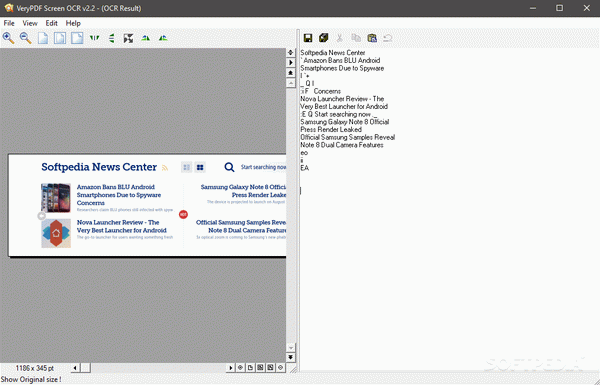Image resolution: width=600 pixels, height=385 pixels.
Task: Click 'Smartphones Due to Spyware' line in OCR result
Action: [x=342, y=68]
